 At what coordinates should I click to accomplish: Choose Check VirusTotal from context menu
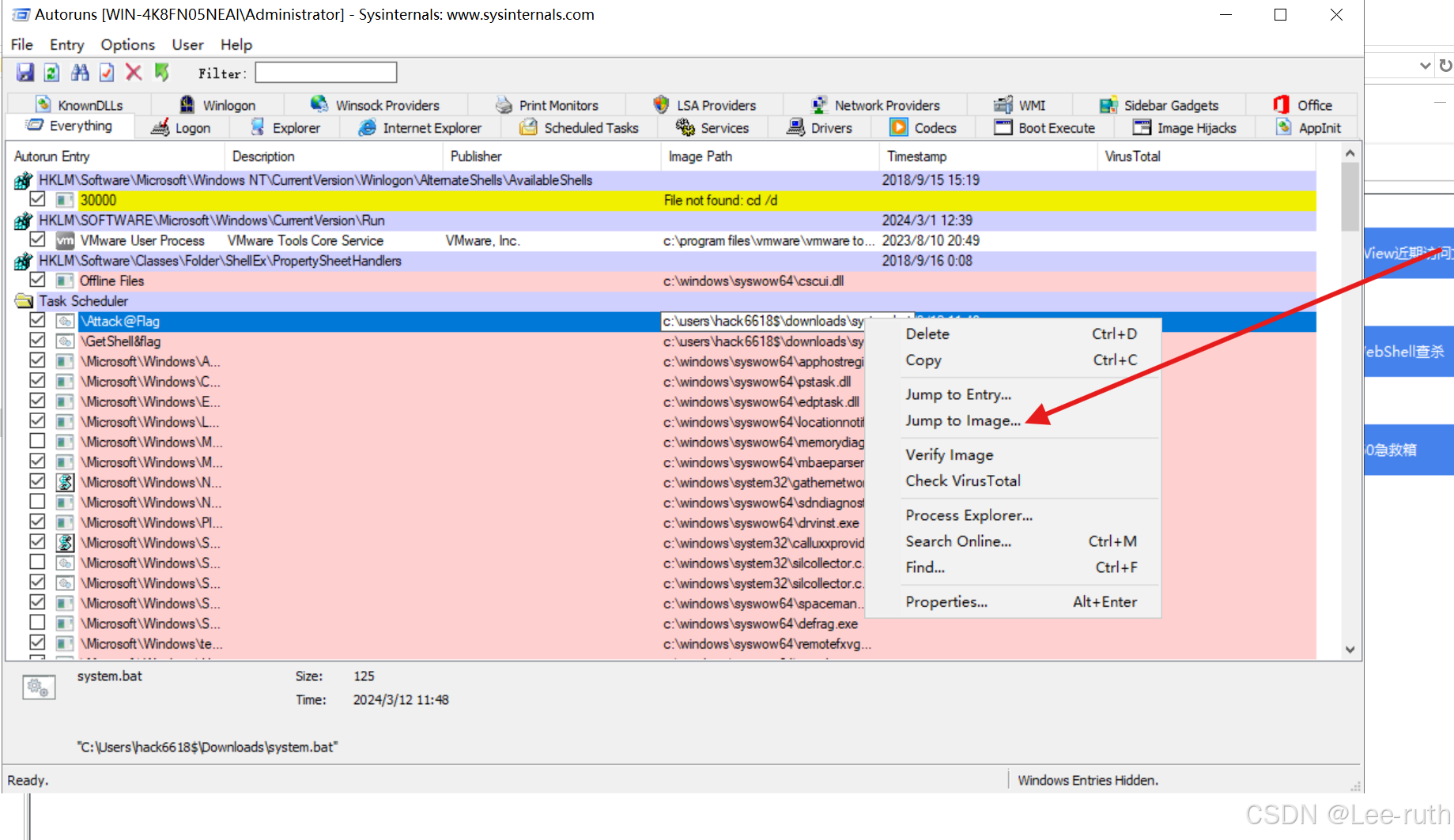tap(1014, 480)
